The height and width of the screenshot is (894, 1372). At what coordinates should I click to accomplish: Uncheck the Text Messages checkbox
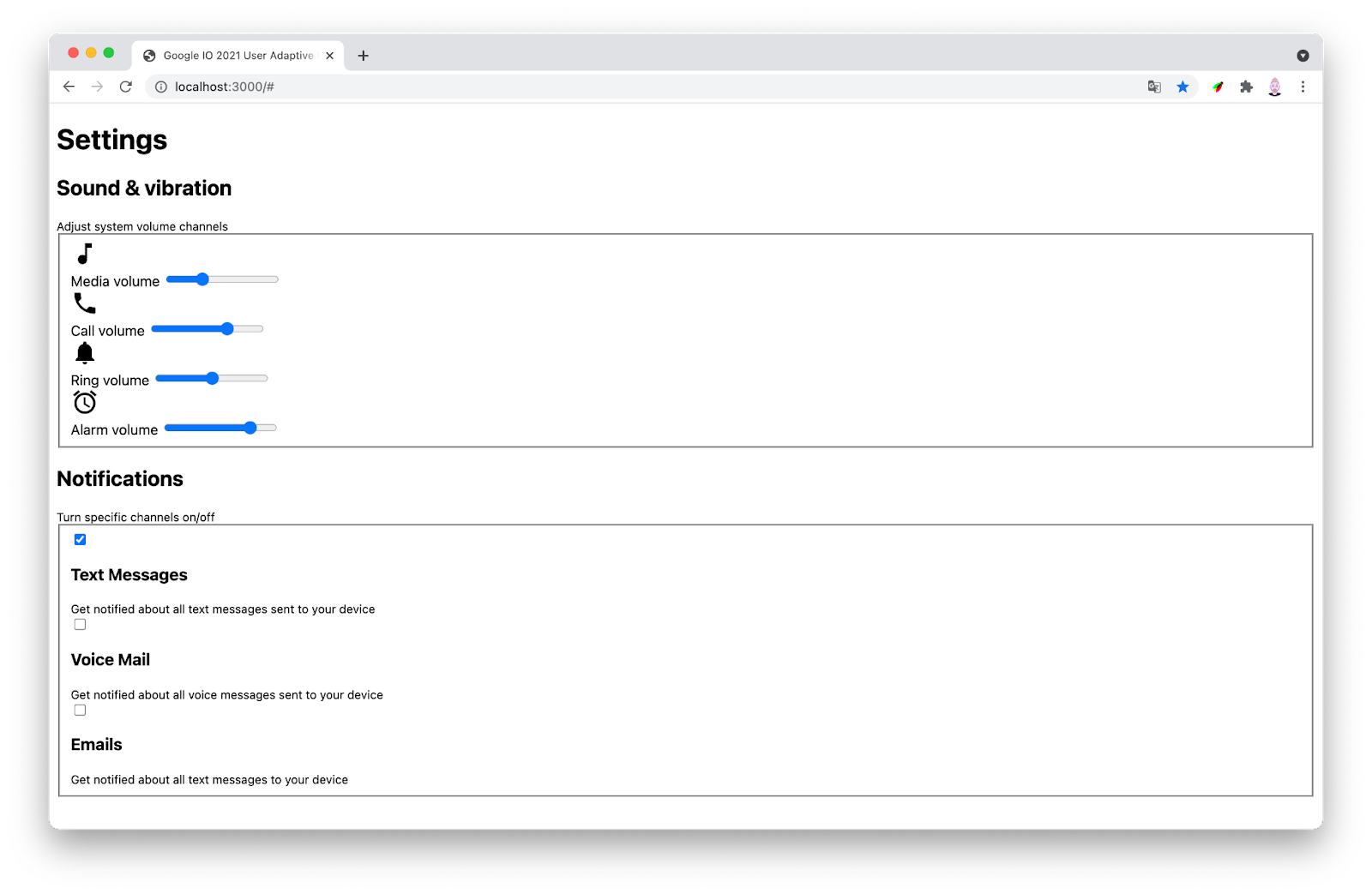click(80, 539)
